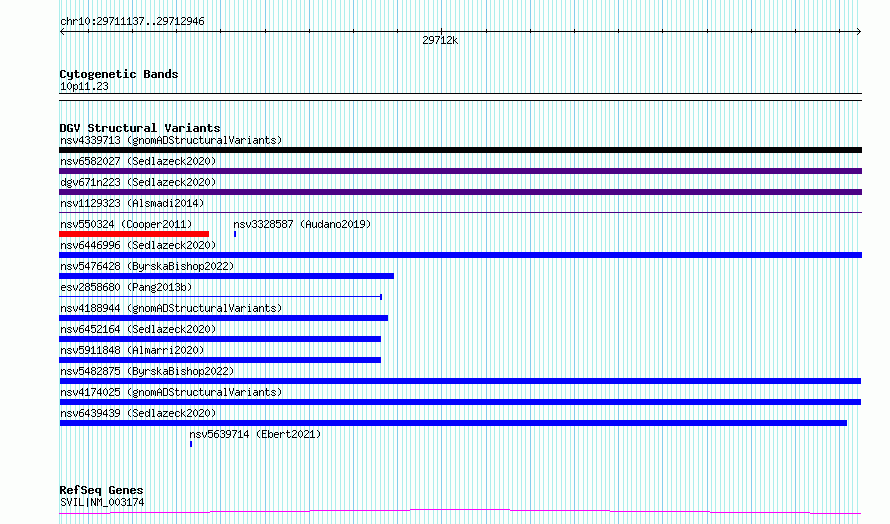Click the purple bar under dgv671n223
Image resolution: width=890 pixels, height=524 pixels.
click(460, 192)
